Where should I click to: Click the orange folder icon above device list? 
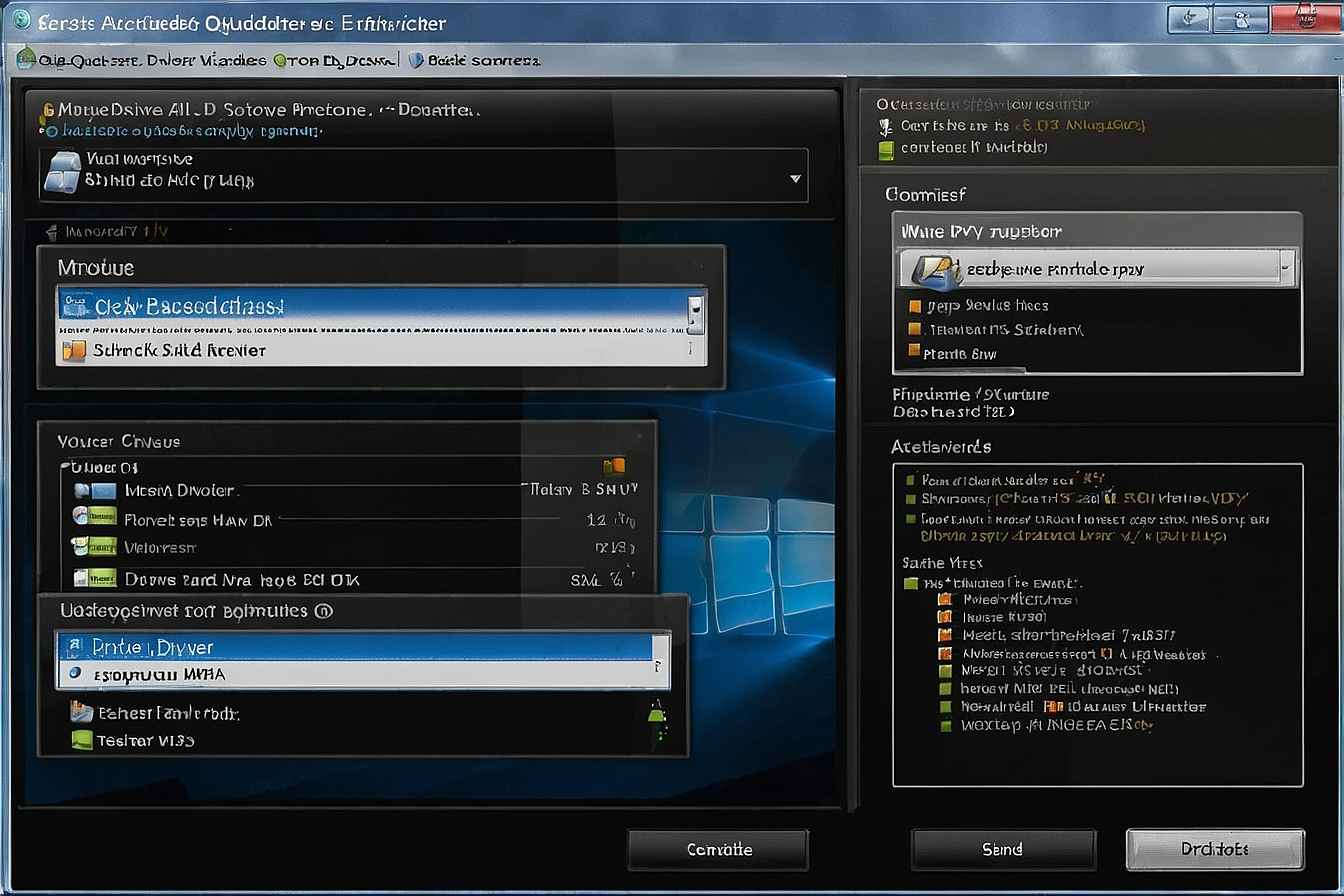pyautogui.click(x=614, y=465)
